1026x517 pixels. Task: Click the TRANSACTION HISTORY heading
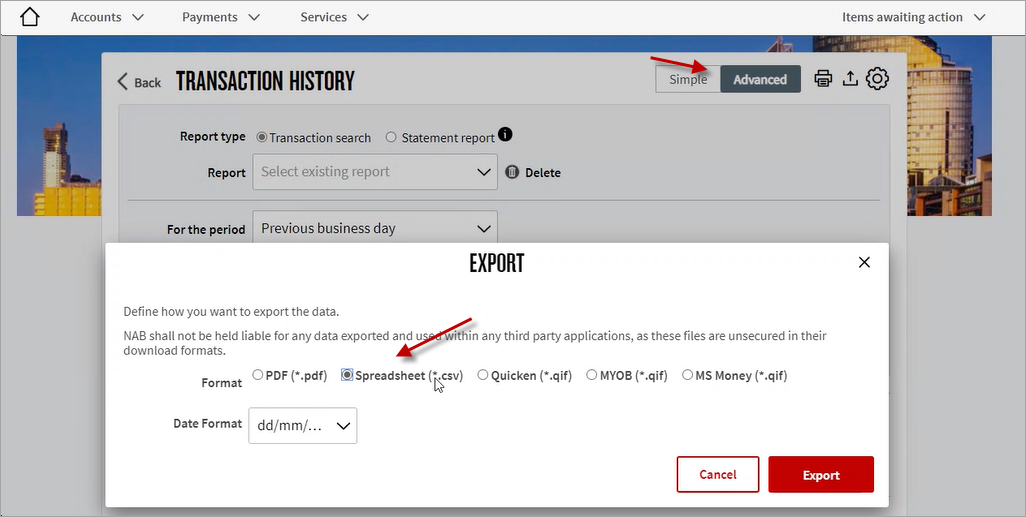[x=265, y=81]
